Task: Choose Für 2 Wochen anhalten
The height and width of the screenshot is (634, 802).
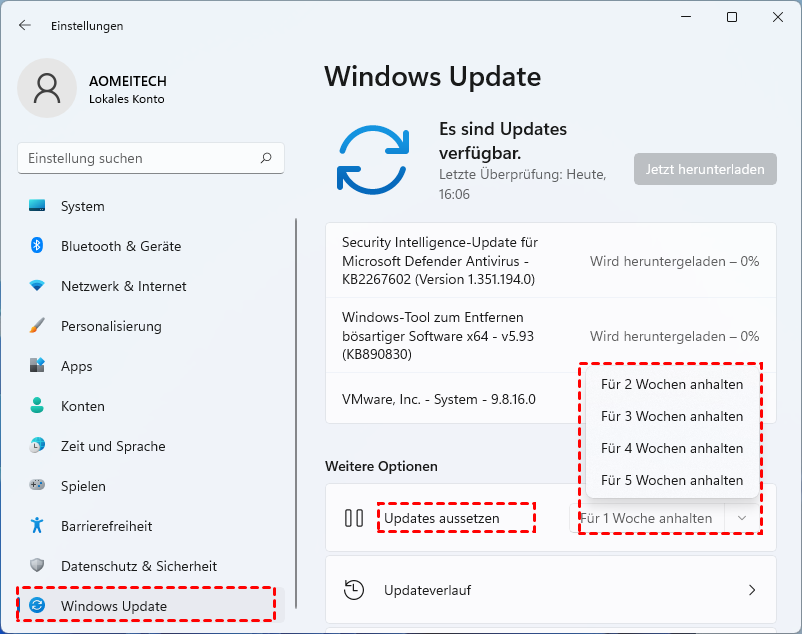Action: click(672, 384)
